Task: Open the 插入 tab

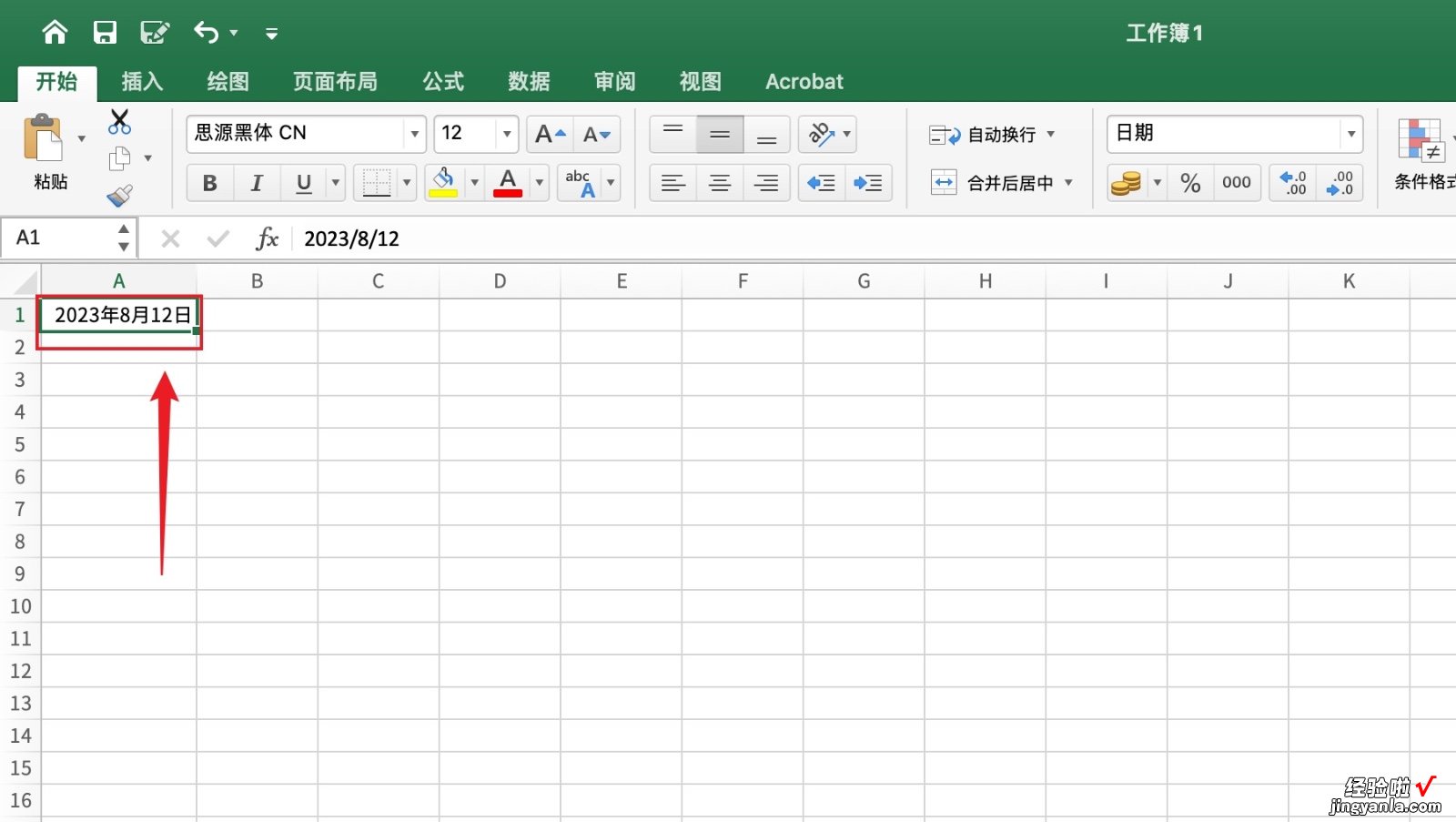Action: tap(143, 82)
